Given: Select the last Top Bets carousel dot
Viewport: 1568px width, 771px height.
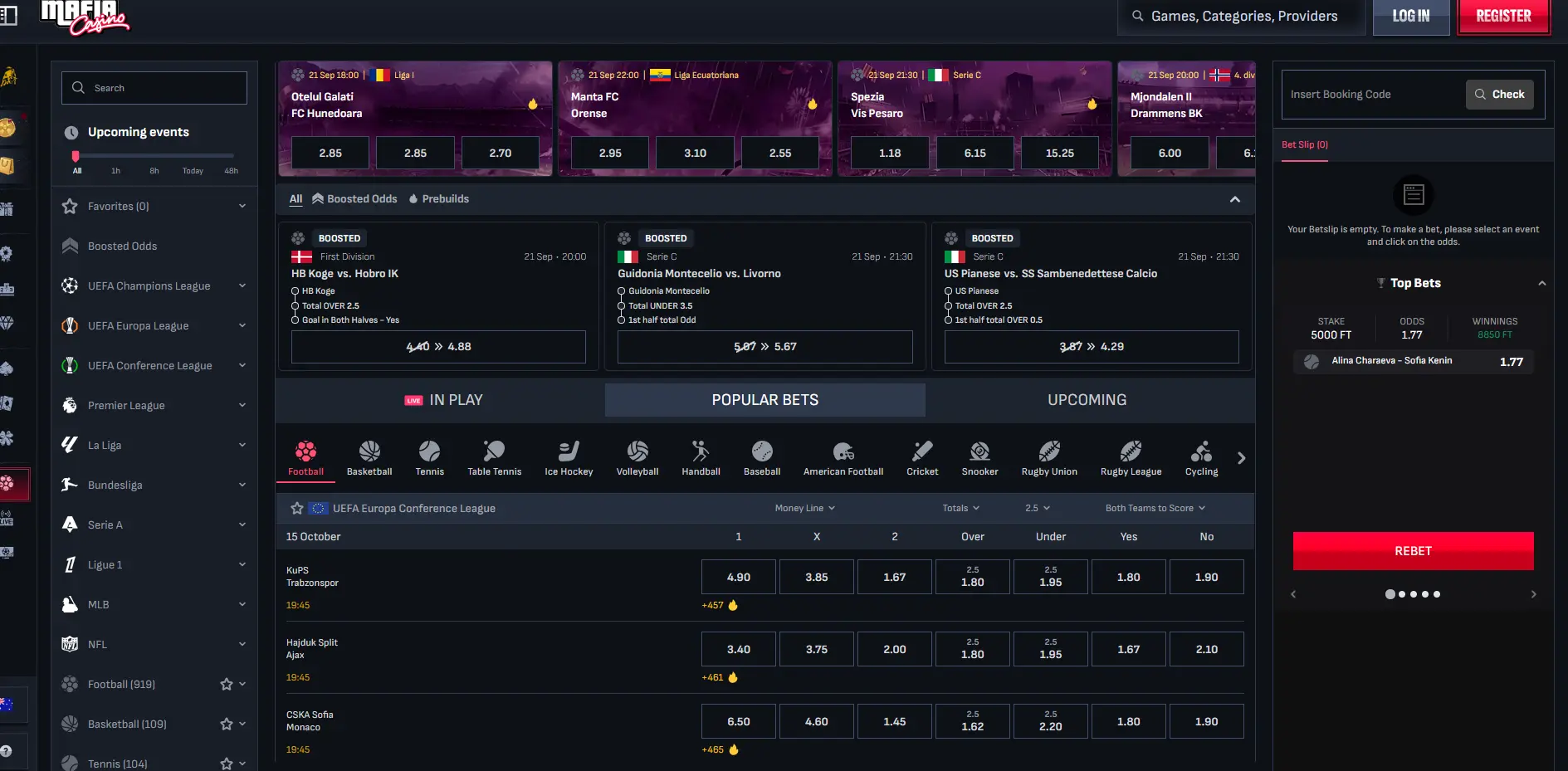Looking at the screenshot, I should point(1437,594).
